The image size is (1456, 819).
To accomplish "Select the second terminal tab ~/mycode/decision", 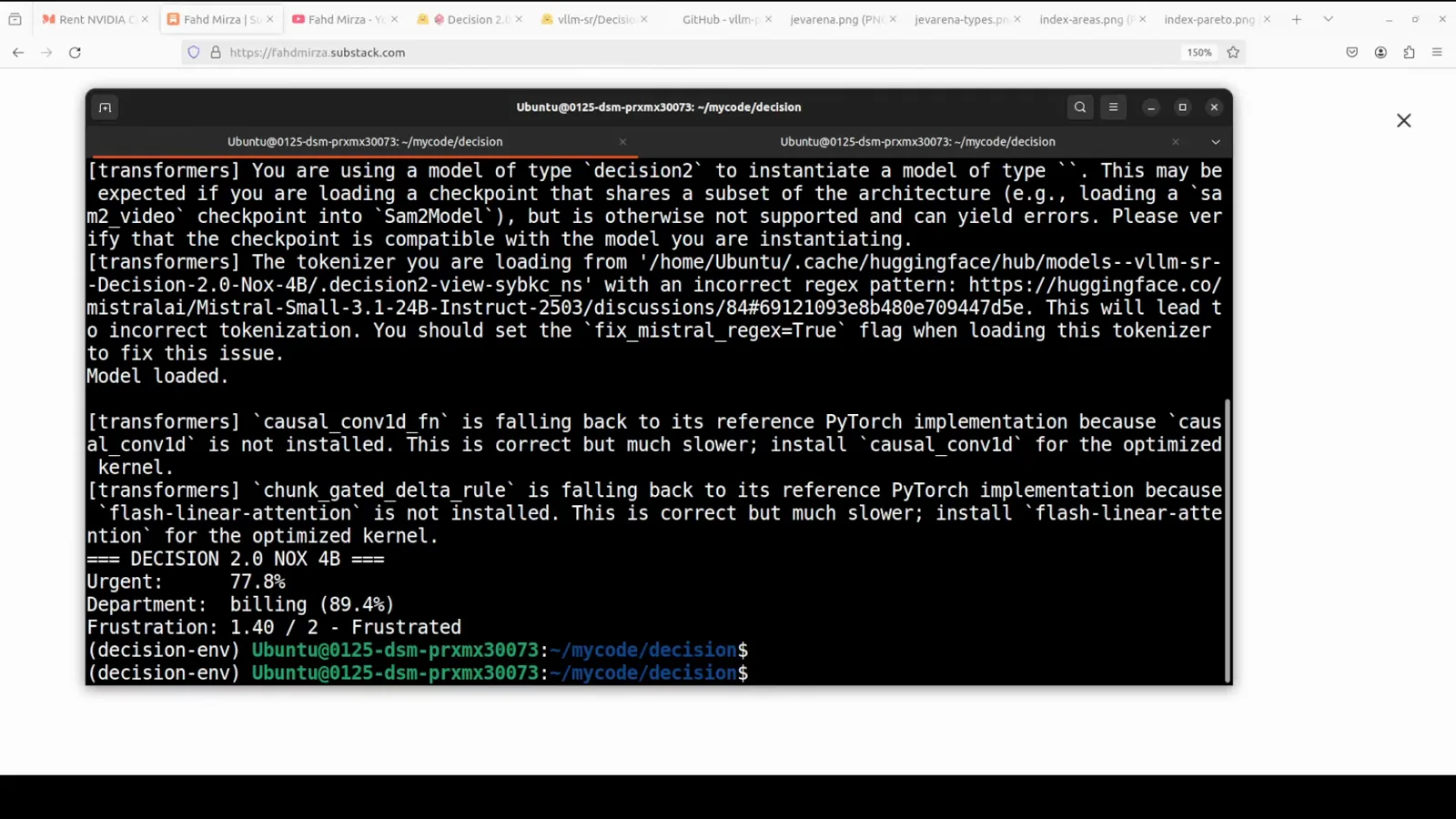I will pyautogui.click(x=917, y=142).
